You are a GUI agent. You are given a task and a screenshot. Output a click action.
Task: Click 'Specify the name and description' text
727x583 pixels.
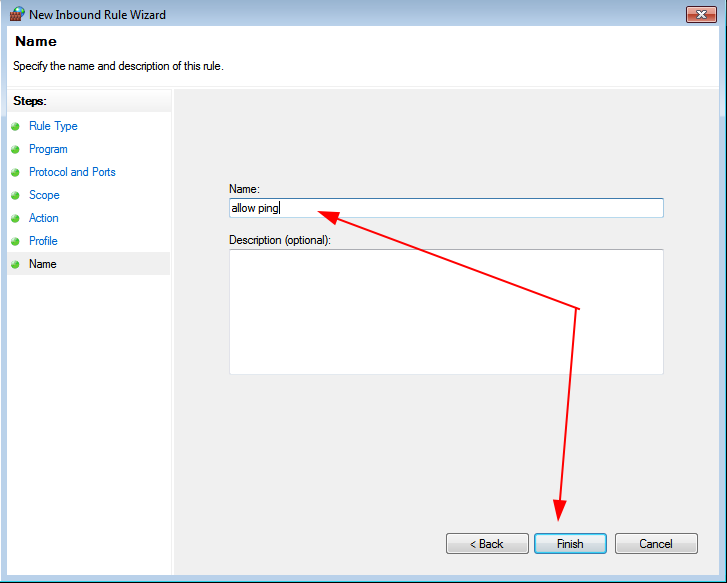tap(118, 66)
